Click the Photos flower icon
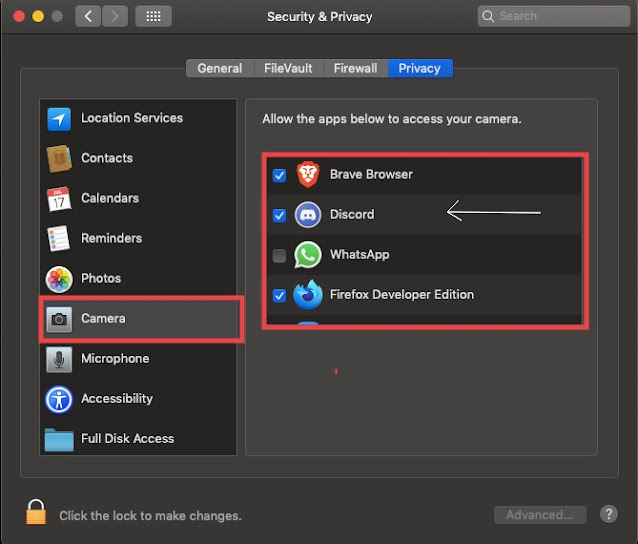This screenshot has height=544, width=638. [59, 279]
